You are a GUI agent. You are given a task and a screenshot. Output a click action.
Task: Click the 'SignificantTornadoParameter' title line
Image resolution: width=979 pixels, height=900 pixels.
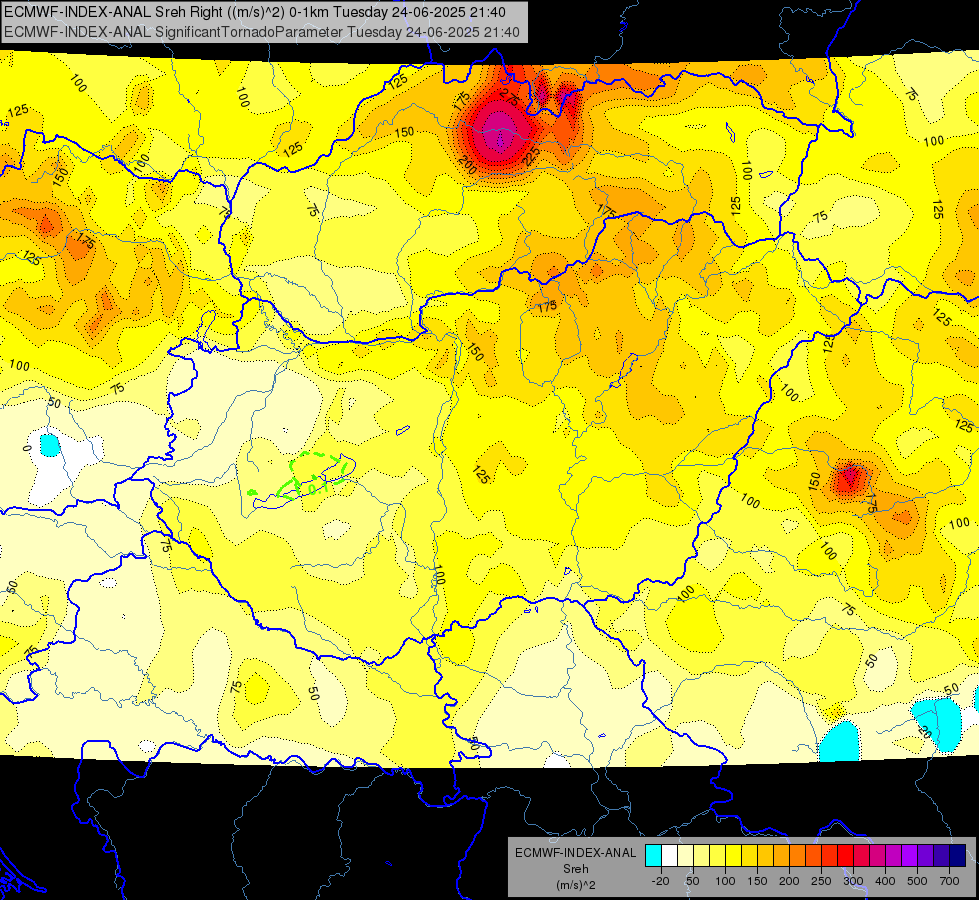click(x=261, y=32)
